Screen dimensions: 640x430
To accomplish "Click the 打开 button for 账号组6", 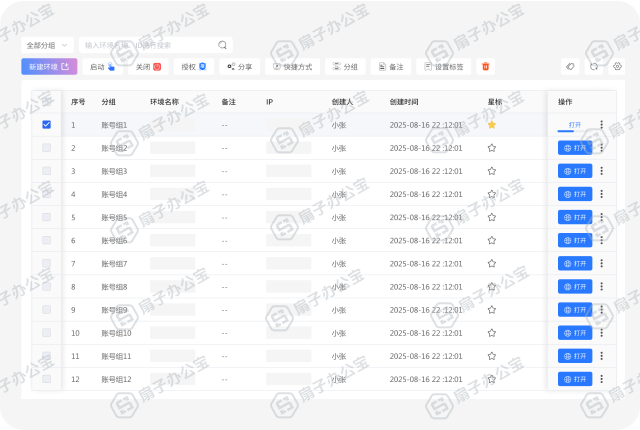I will point(574,240).
